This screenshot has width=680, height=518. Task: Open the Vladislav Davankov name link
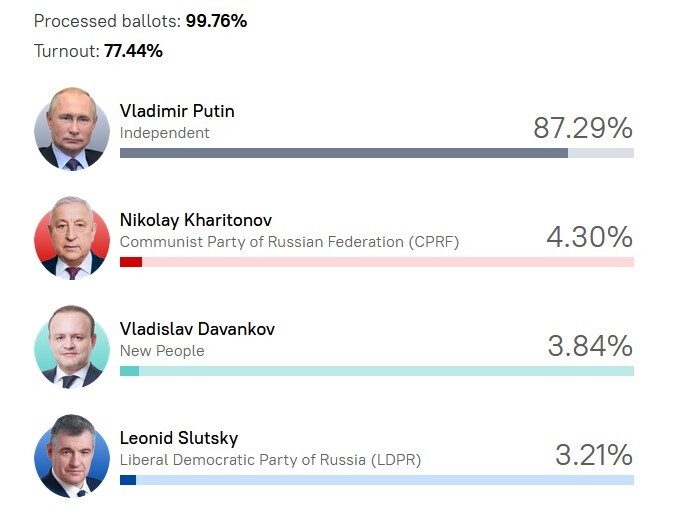(197, 329)
